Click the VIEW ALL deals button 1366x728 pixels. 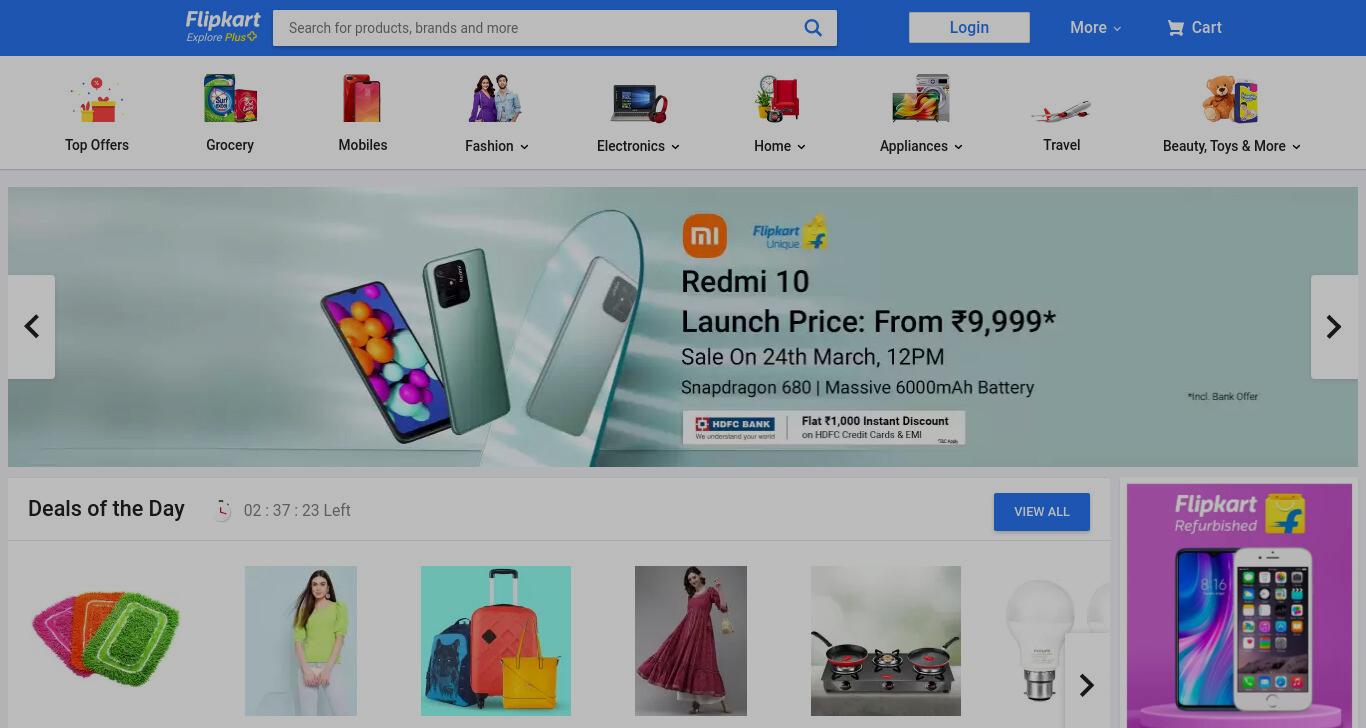click(x=1042, y=512)
